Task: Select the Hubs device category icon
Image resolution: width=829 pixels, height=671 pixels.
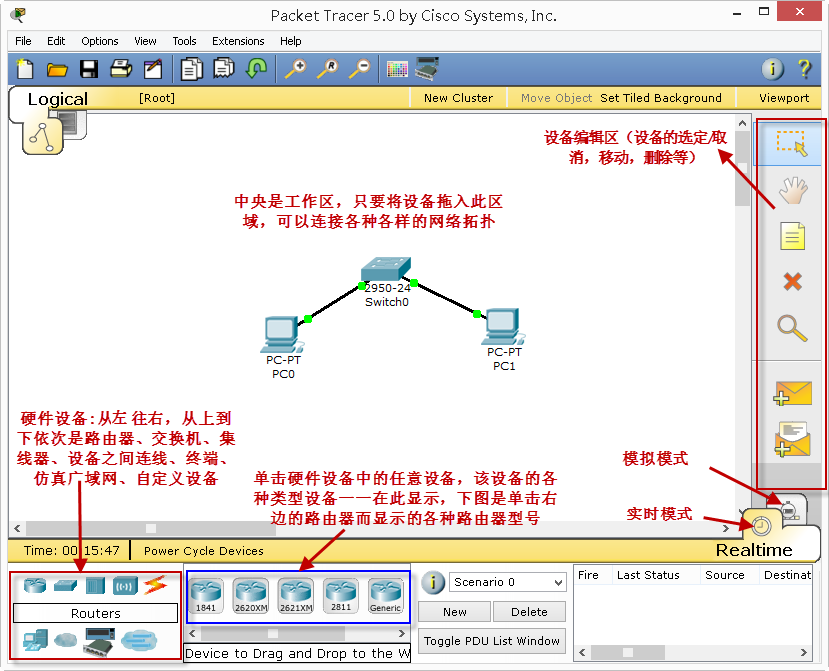Action: coord(95,586)
